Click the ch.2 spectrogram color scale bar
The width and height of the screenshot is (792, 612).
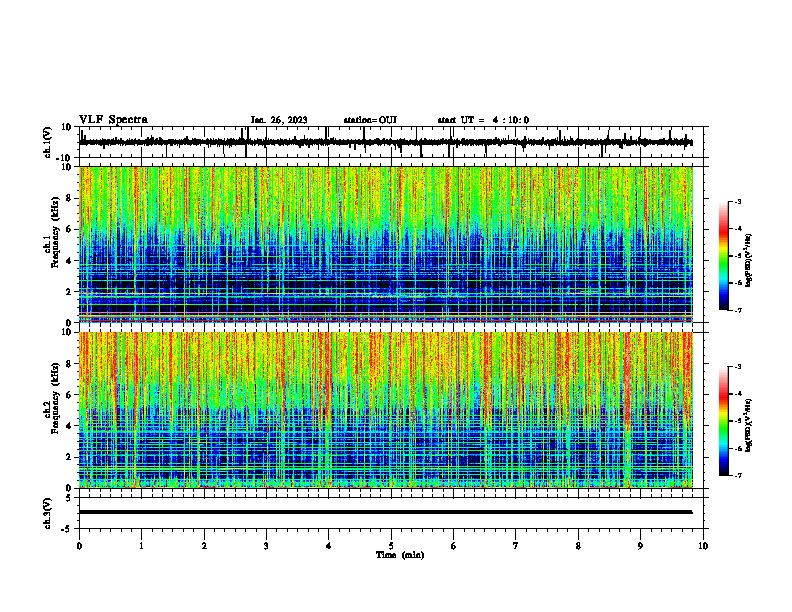click(x=724, y=421)
